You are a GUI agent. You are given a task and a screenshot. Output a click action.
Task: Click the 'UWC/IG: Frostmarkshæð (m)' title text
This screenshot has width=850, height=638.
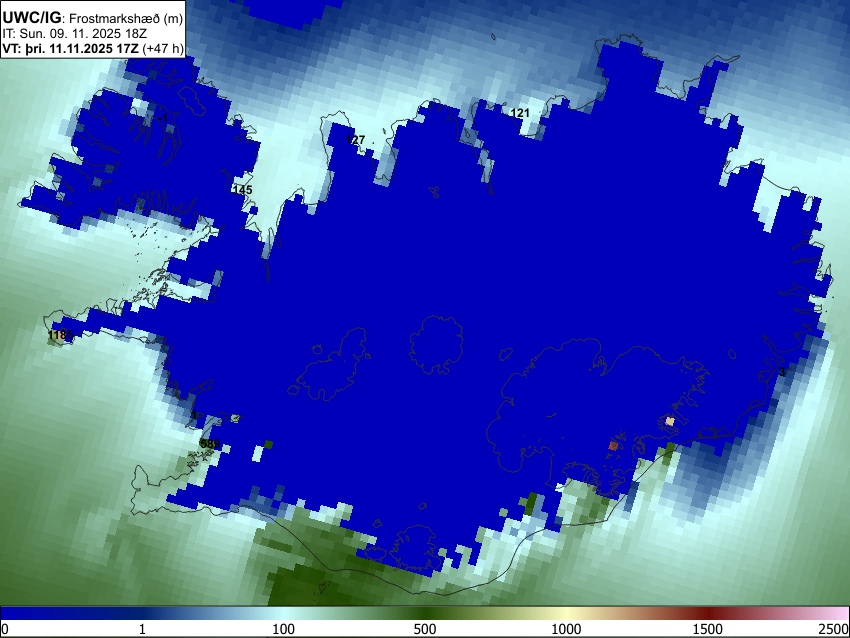pyautogui.click(x=93, y=18)
